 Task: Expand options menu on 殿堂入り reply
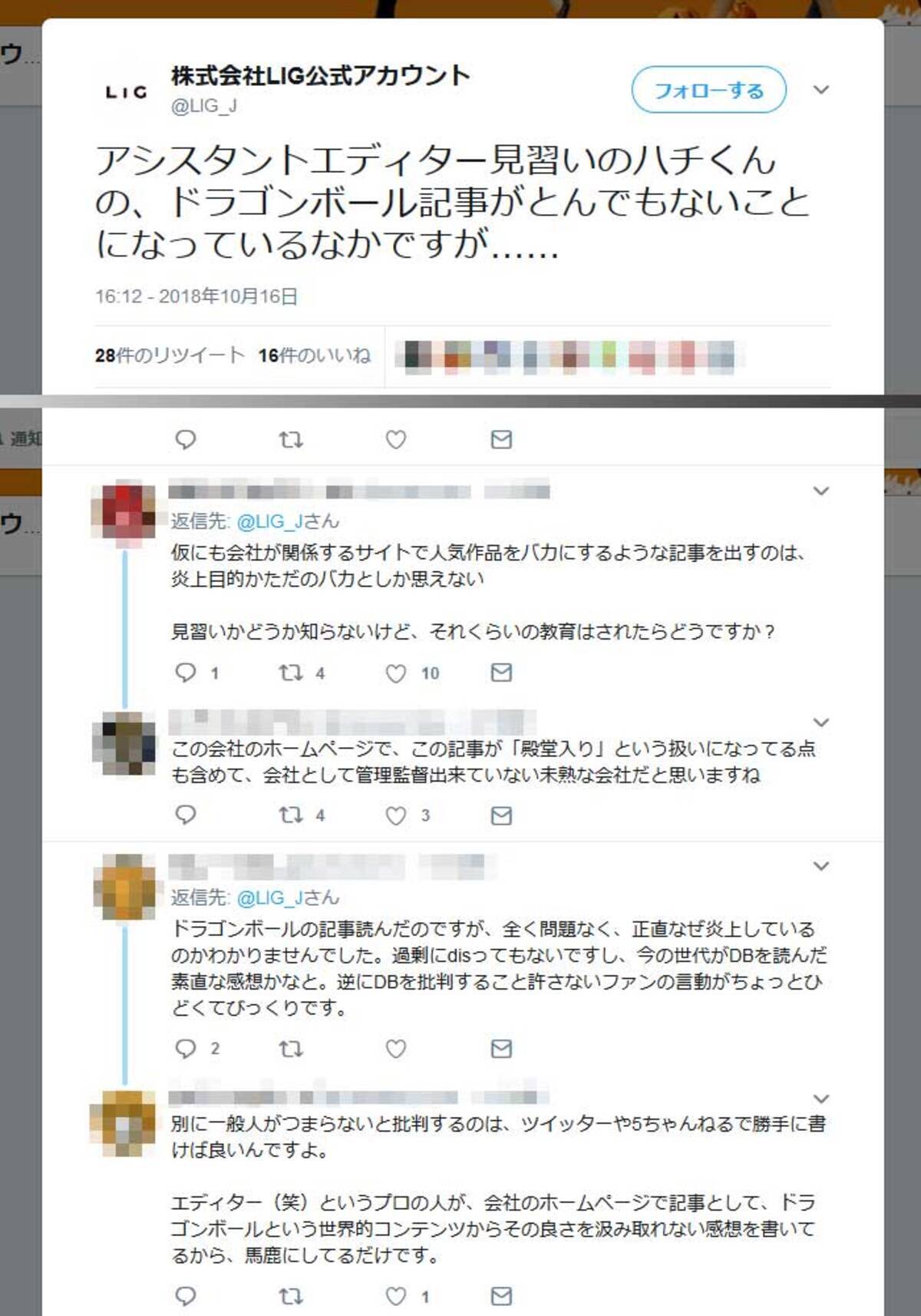[821, 722]
